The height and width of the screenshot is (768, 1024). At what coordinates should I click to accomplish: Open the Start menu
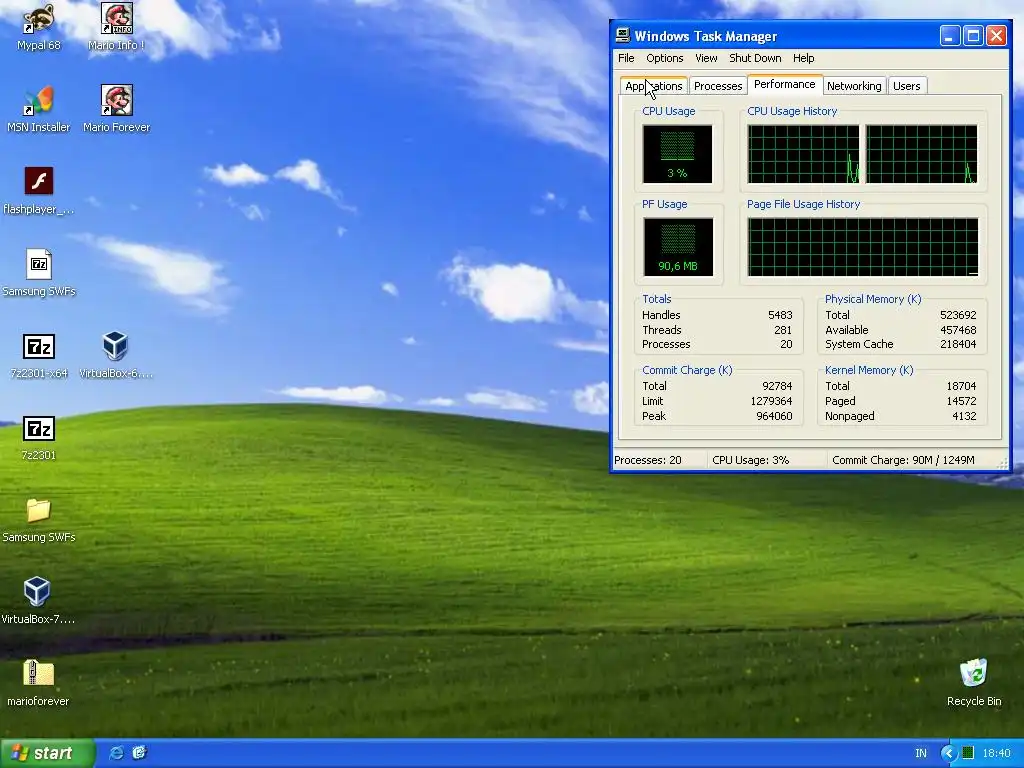point(46,753)
